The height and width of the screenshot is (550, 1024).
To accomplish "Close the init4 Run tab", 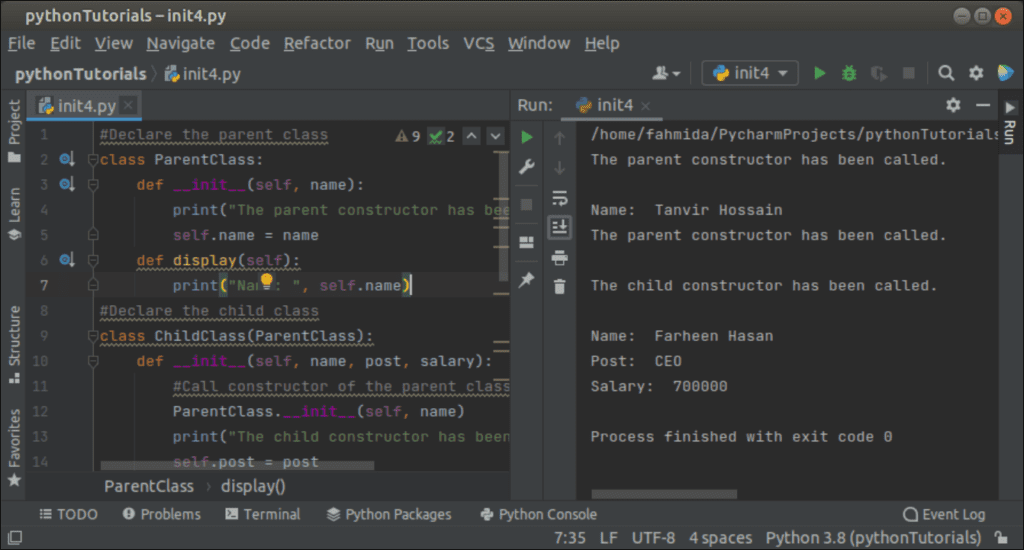I will 645,106.
